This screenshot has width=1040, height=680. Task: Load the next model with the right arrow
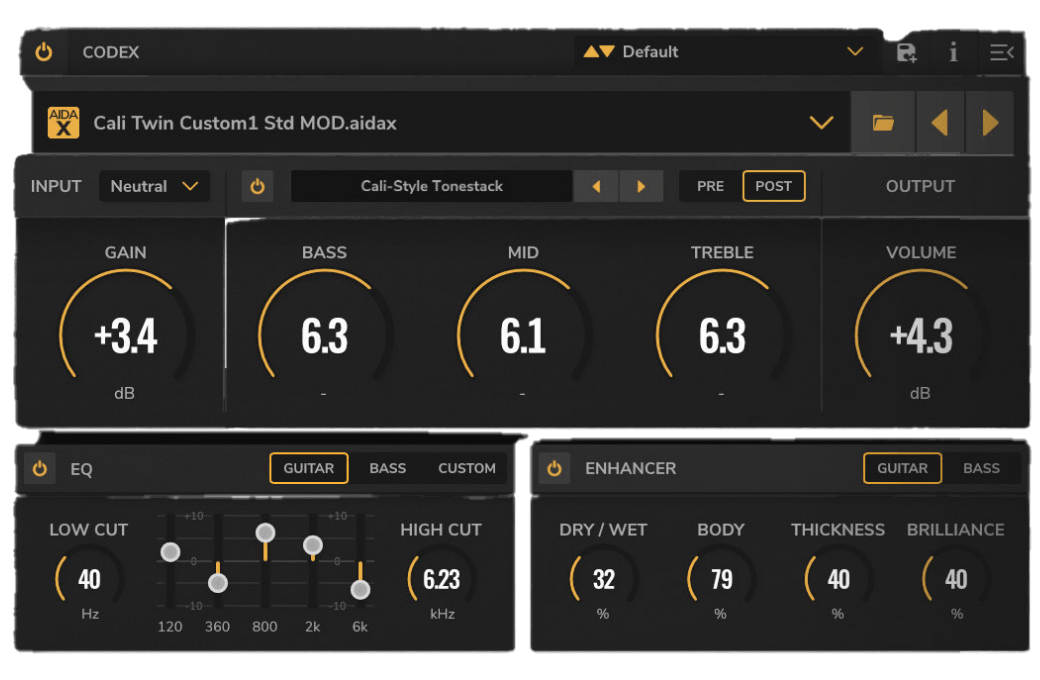pos(990,123)
